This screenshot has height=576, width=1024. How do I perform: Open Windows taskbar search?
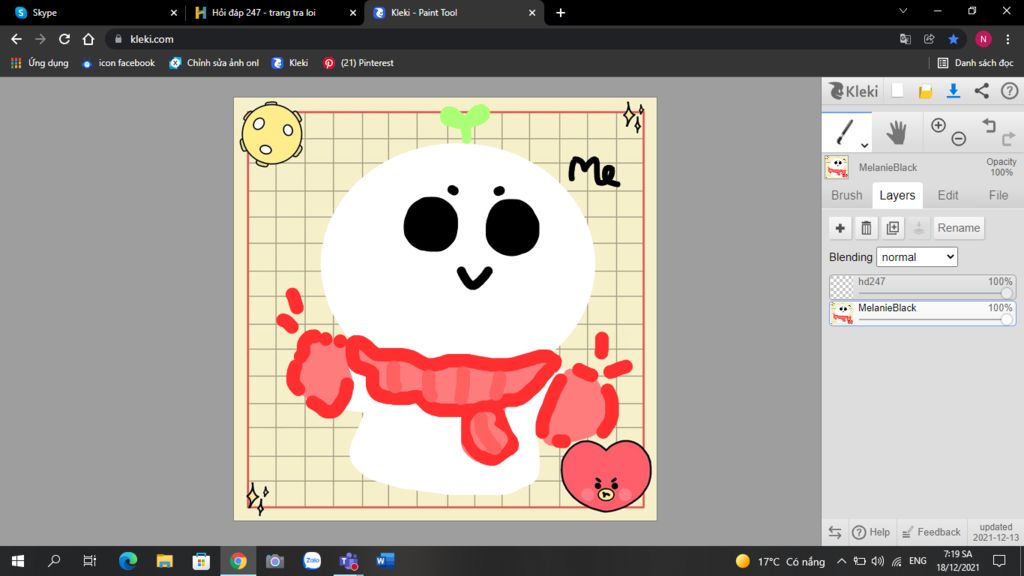pyautogui.click(x=54, y=561)
